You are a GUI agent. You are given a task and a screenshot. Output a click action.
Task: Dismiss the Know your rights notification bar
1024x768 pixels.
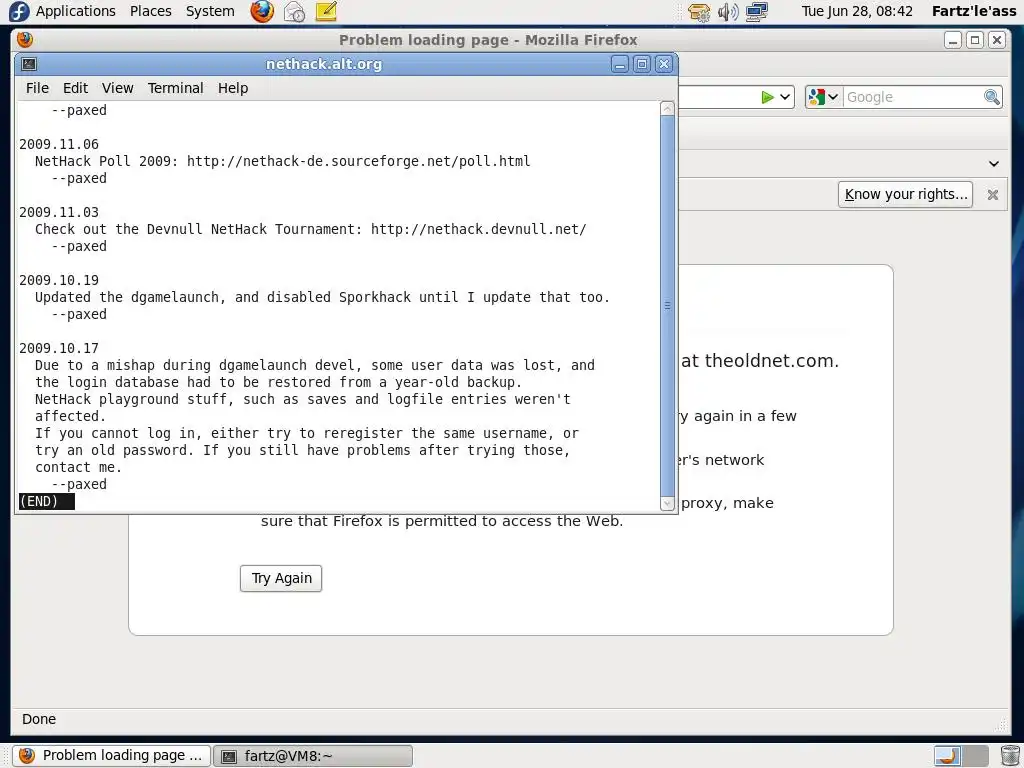993,195
